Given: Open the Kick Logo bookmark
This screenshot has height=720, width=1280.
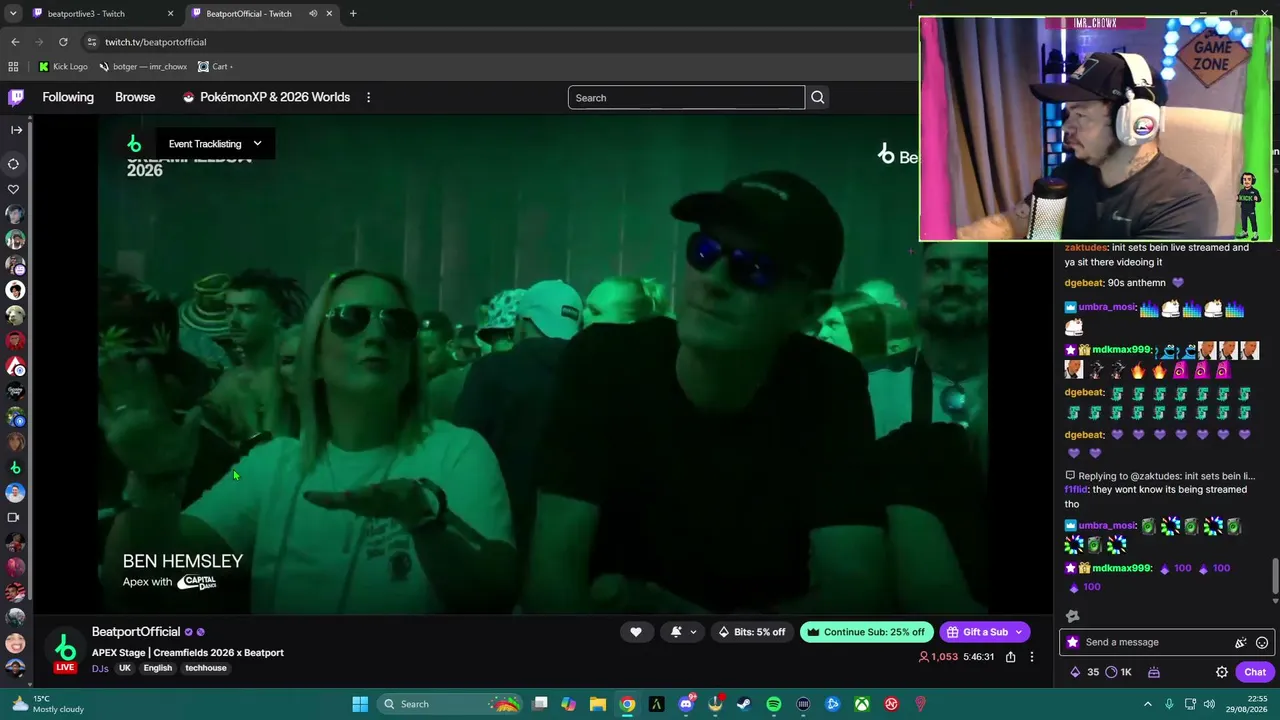Looking at the screenshot, I should (x=63, y=66).
